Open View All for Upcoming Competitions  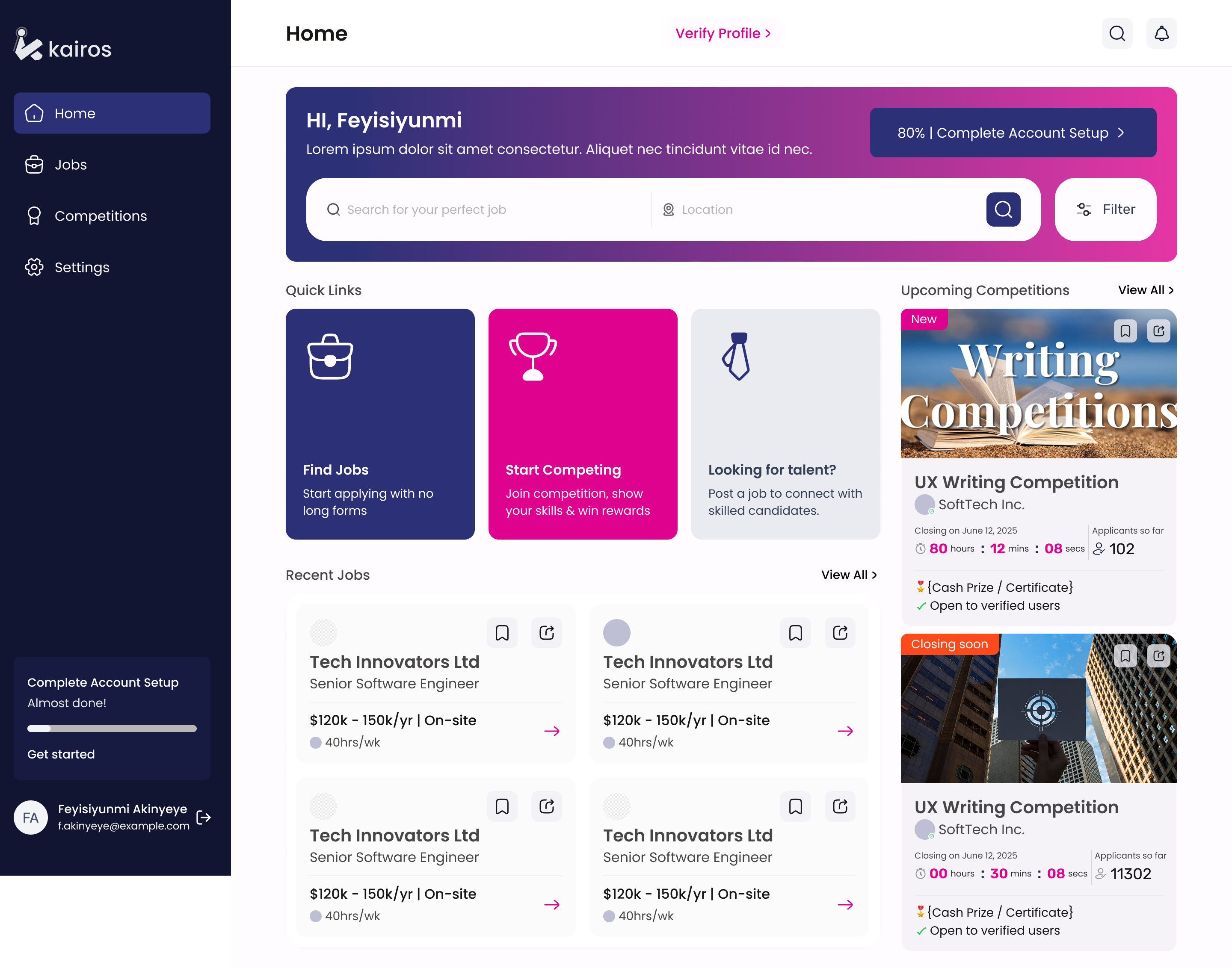coord(1145,289)
